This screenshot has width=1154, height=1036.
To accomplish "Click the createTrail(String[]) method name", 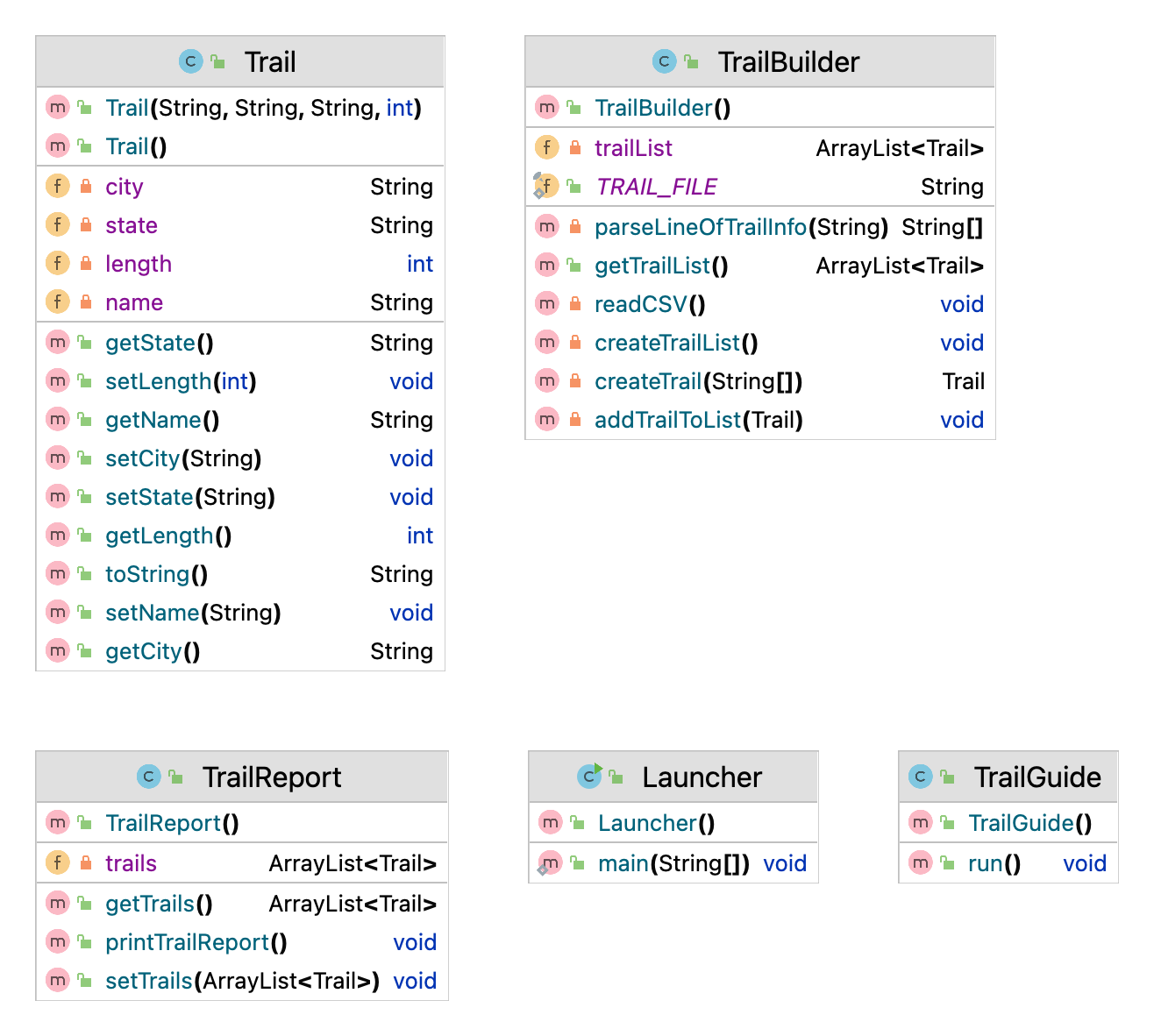I will (x=698, y=381).
